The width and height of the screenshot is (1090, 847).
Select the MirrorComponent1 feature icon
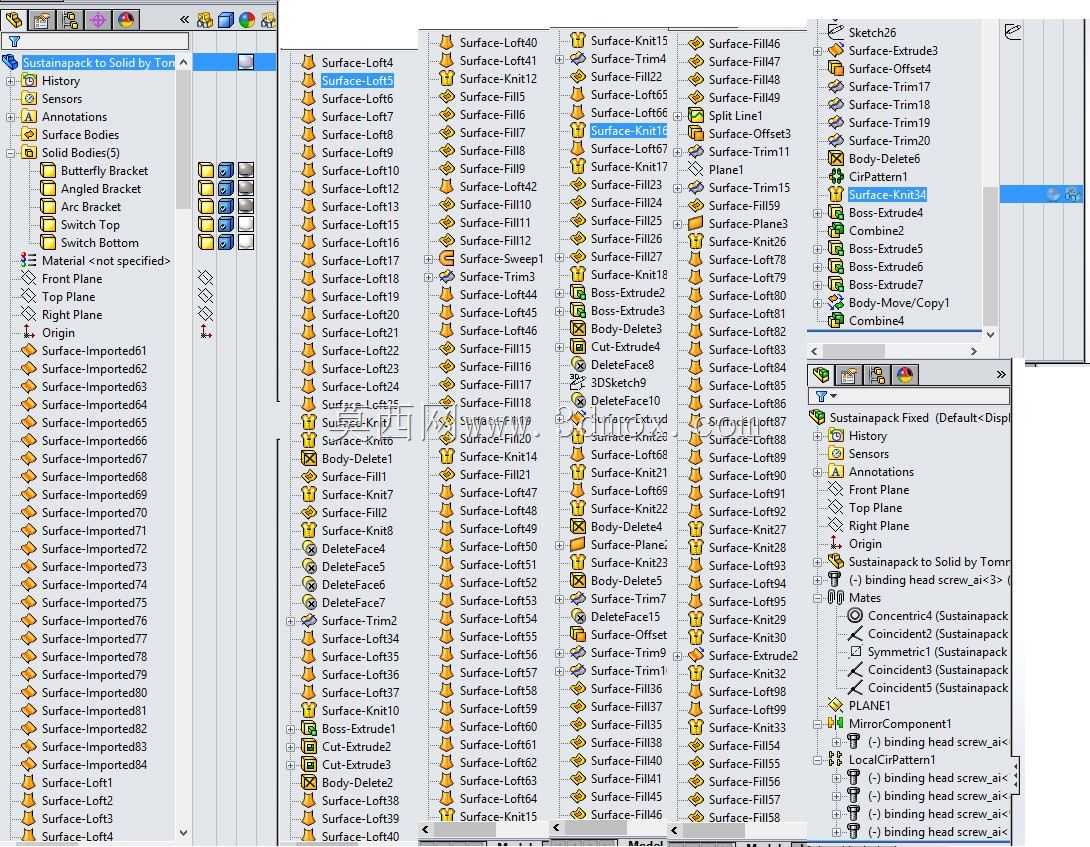click(836, 724)
